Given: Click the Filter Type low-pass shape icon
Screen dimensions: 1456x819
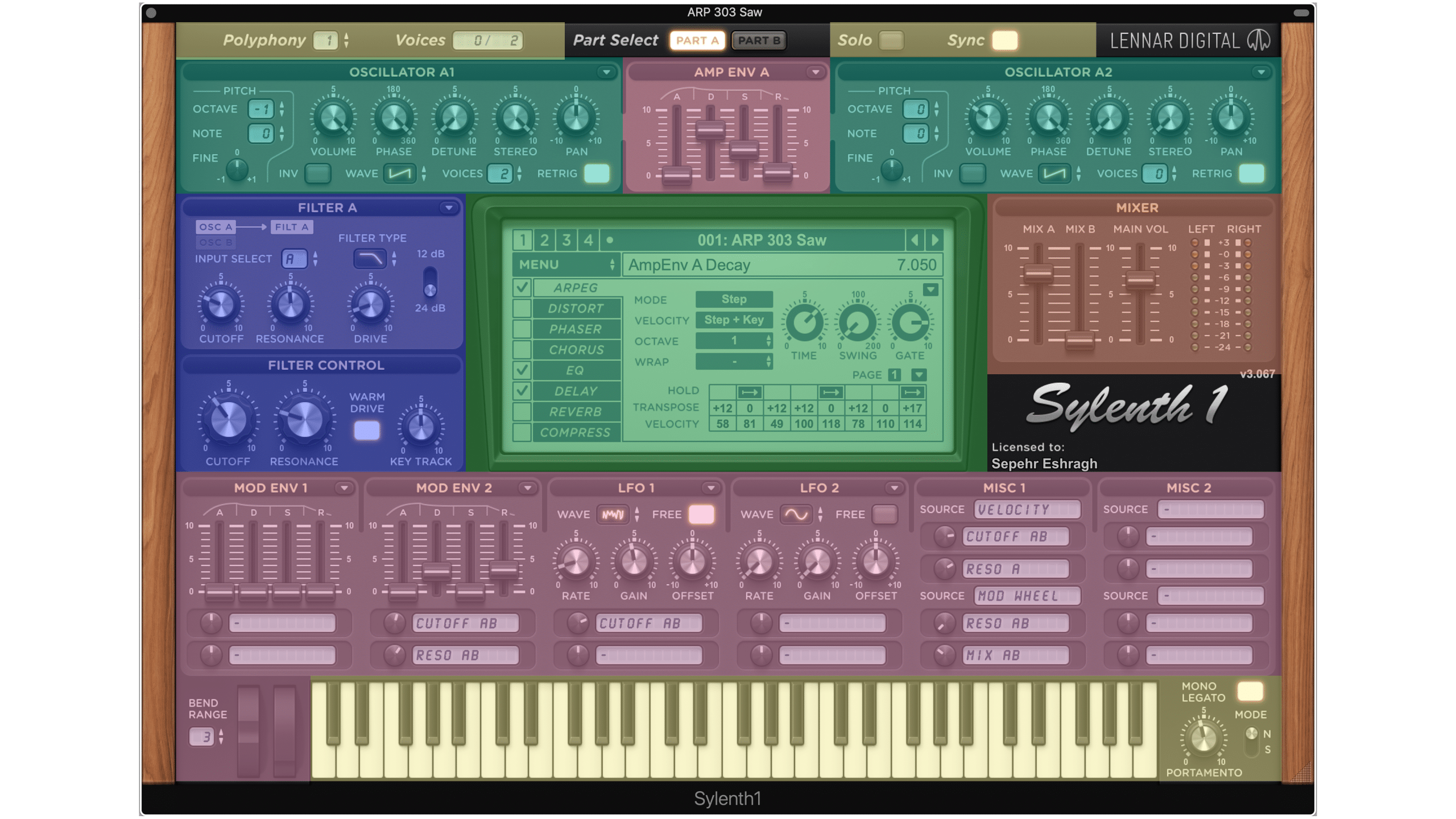Looking at the screenshot, I should pyautogui.click(x=370, y=259).
